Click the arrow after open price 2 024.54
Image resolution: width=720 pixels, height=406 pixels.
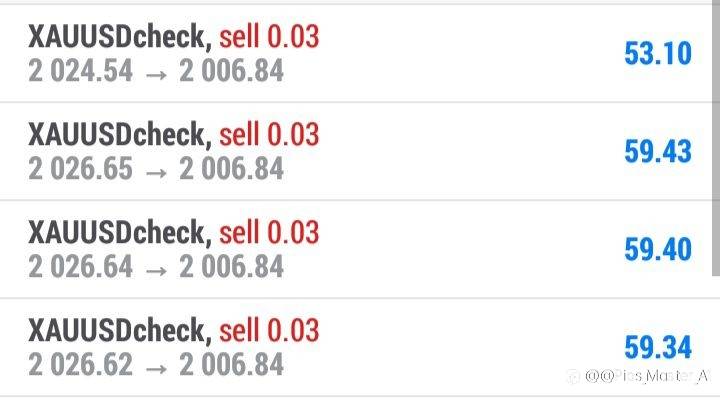[156, 75]
